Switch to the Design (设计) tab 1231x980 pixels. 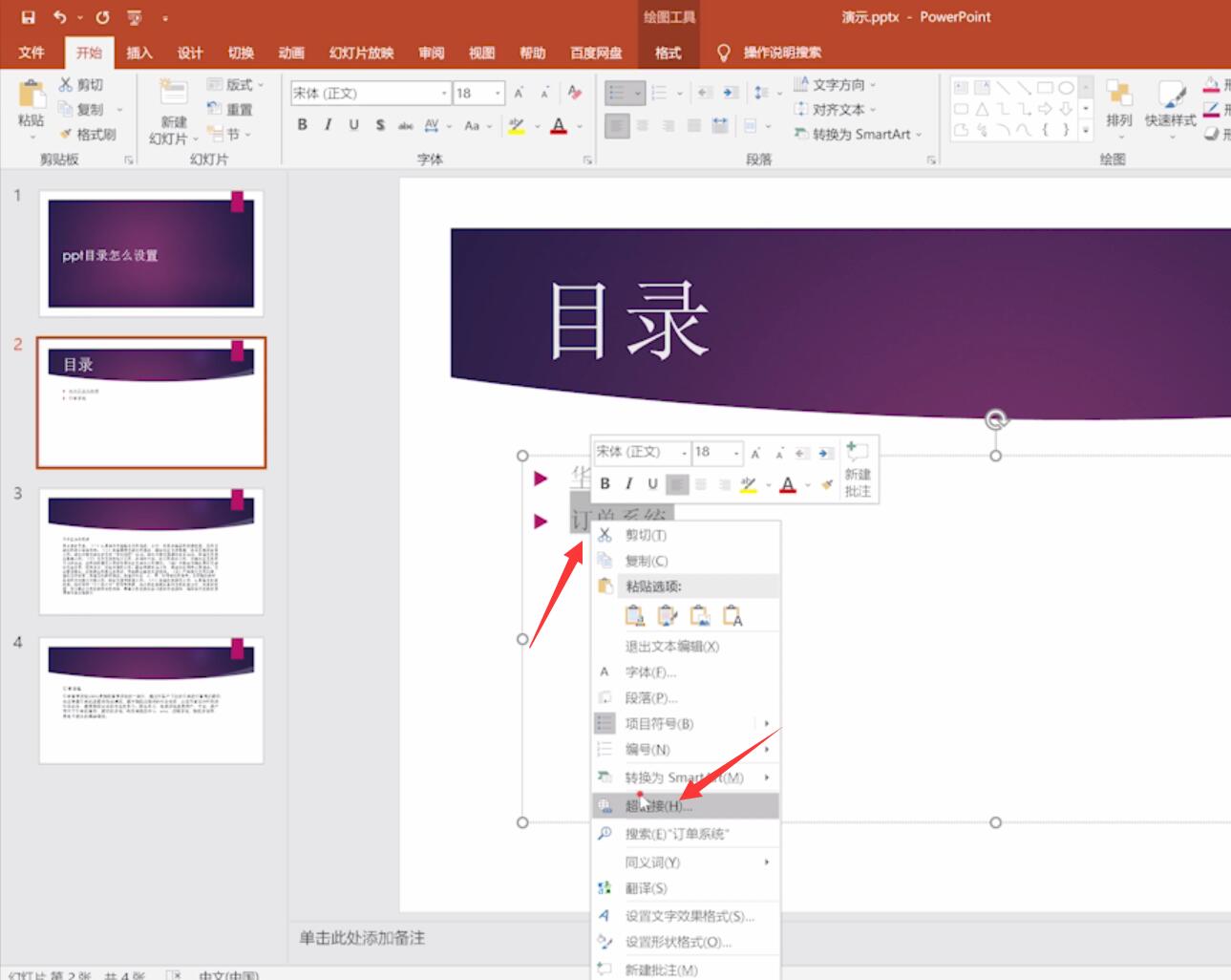[190, 53]
